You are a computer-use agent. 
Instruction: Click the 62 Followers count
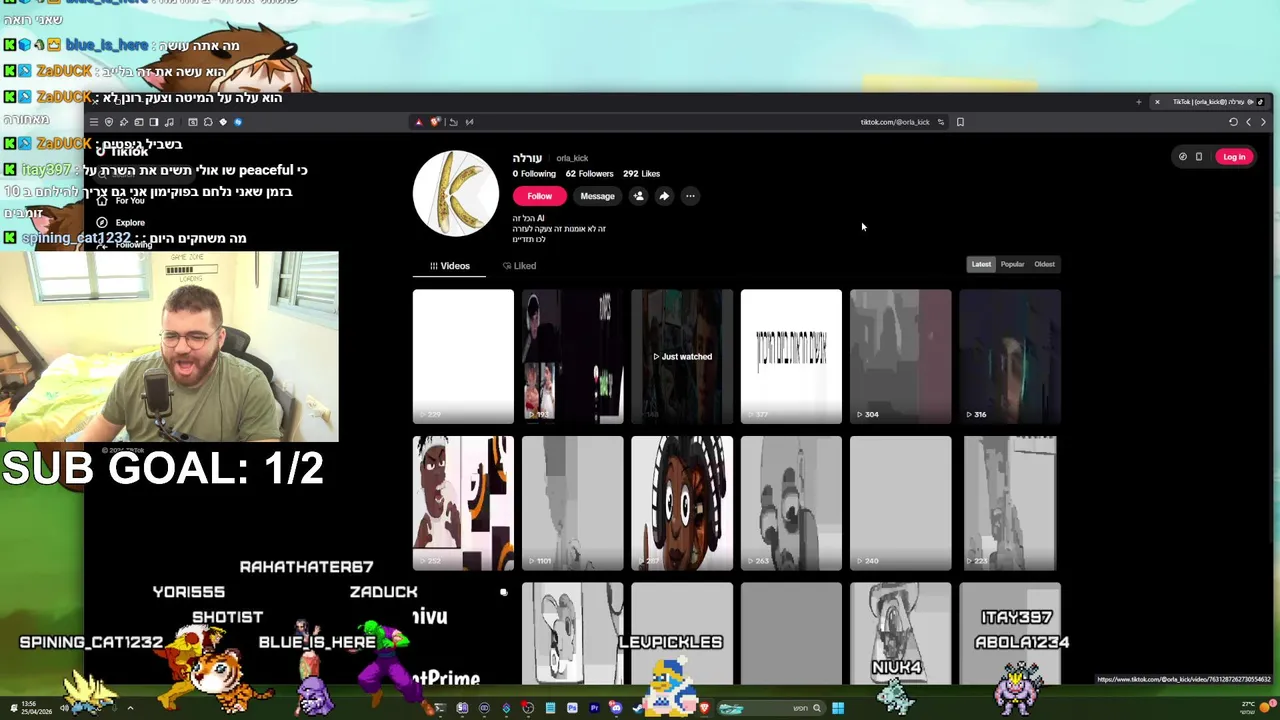(589, 174)
